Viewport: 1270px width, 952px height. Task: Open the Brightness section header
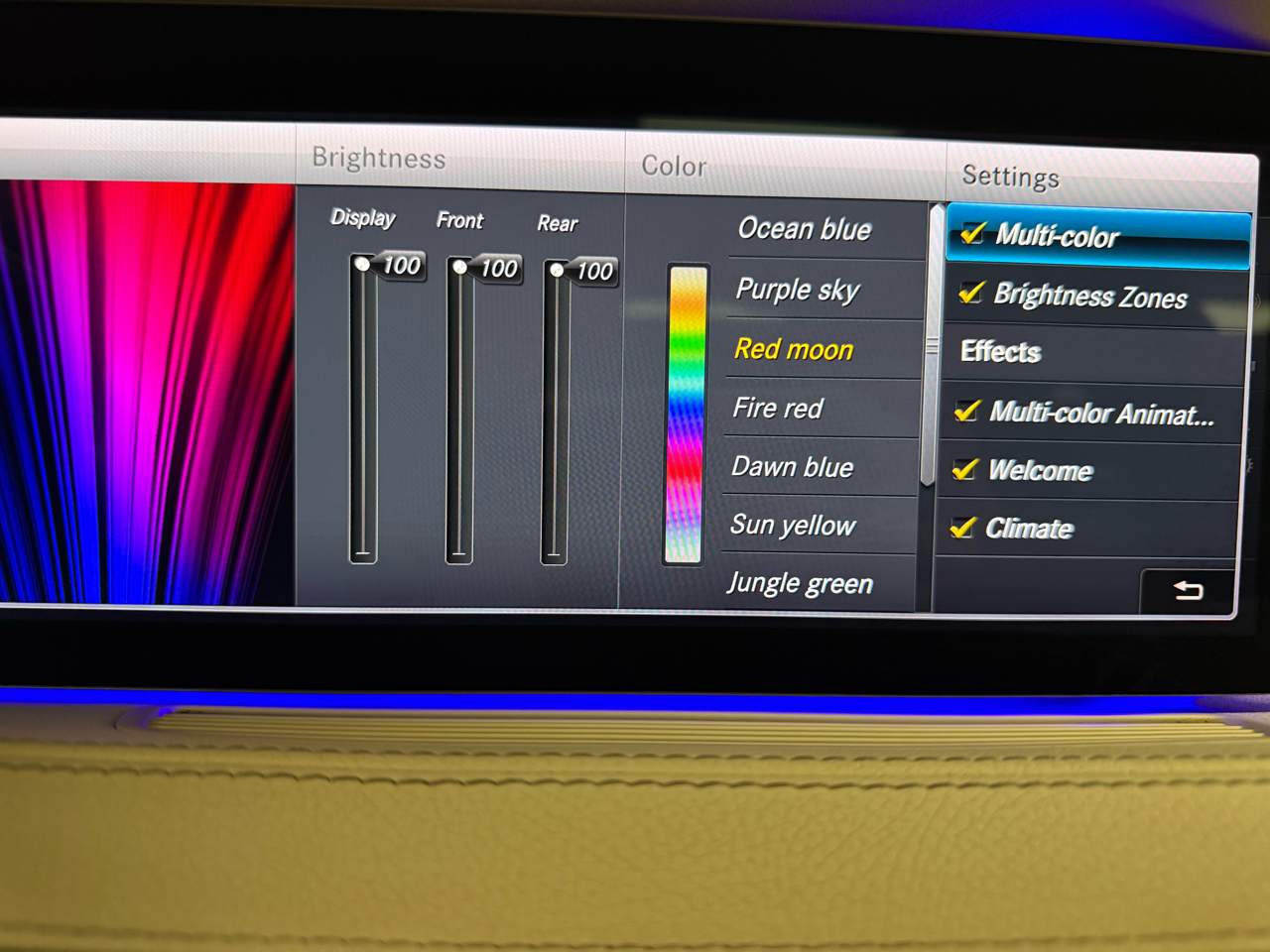(x=379, y=159)
